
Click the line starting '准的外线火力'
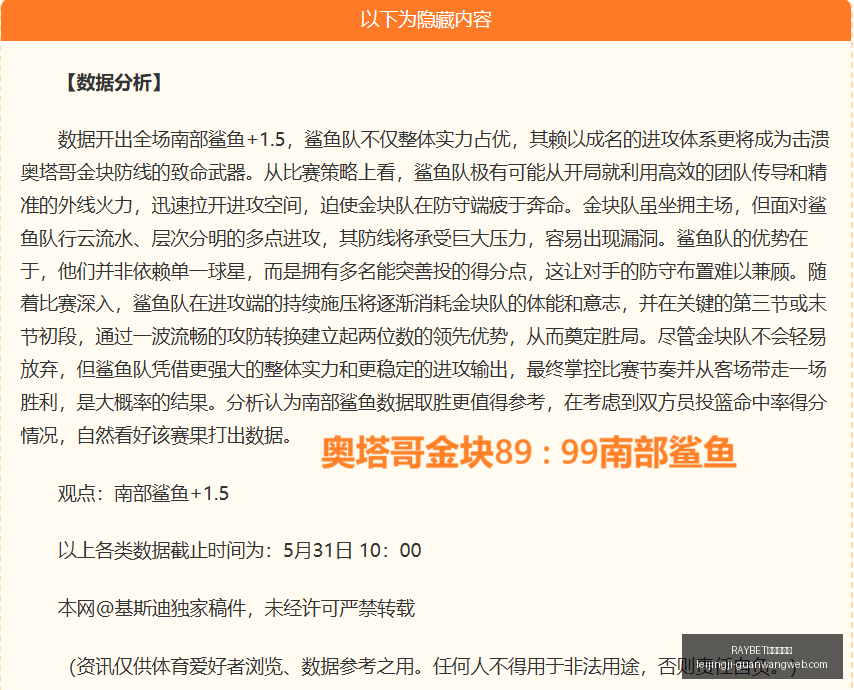click(x=424, y=205)
